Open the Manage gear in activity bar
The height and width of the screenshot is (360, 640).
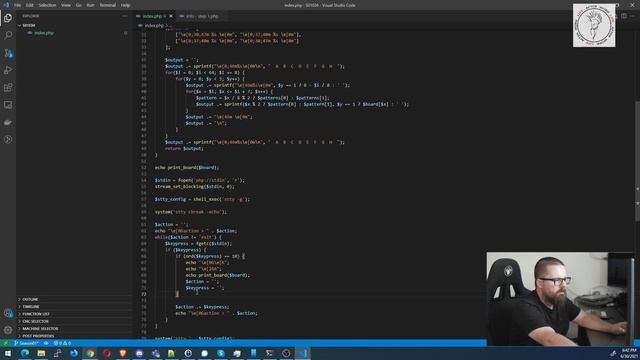pos(8,330)
